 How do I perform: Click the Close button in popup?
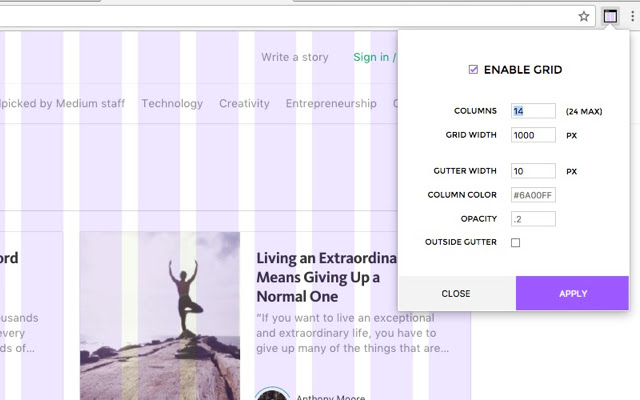(x=457, y=293)
